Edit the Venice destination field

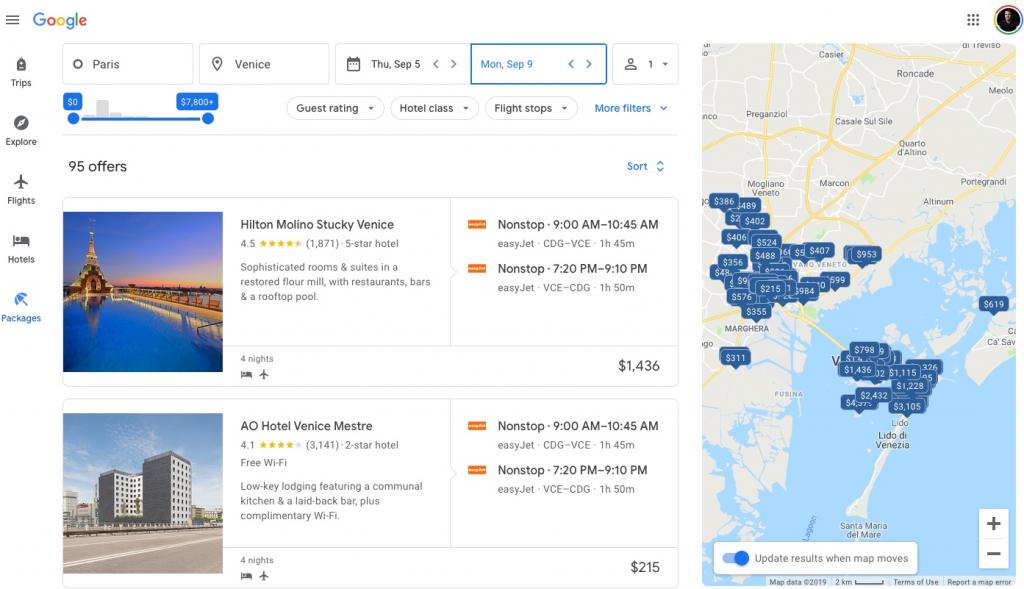point(264,64)
